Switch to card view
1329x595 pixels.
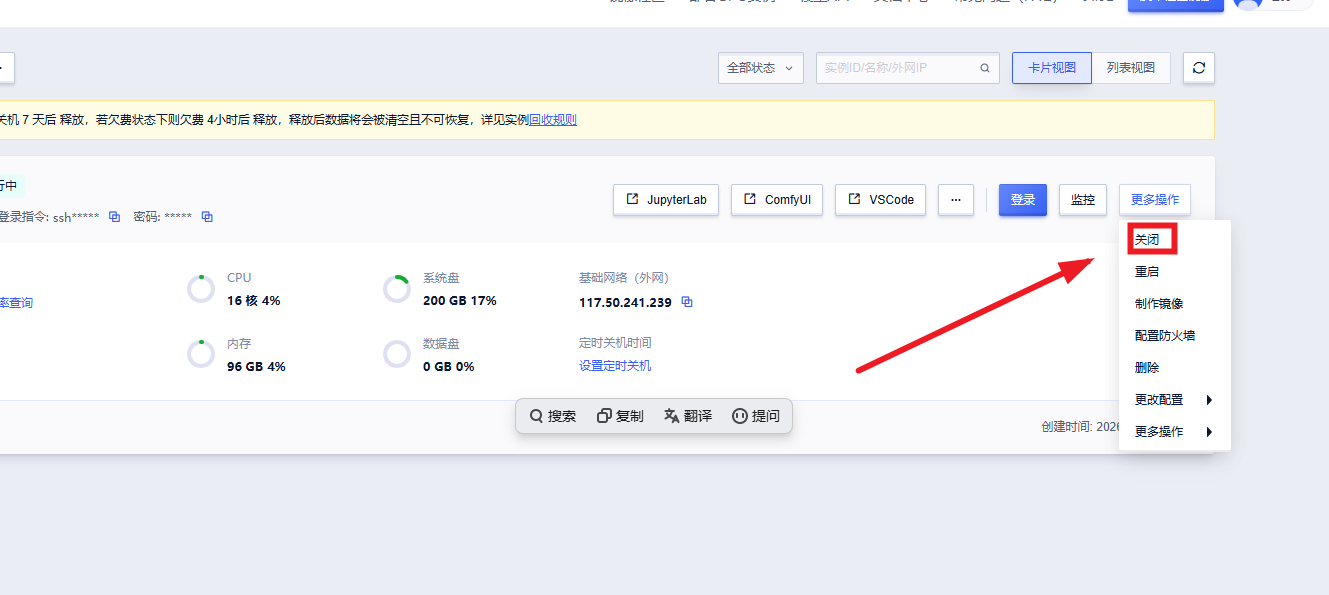coord(1051,68)
